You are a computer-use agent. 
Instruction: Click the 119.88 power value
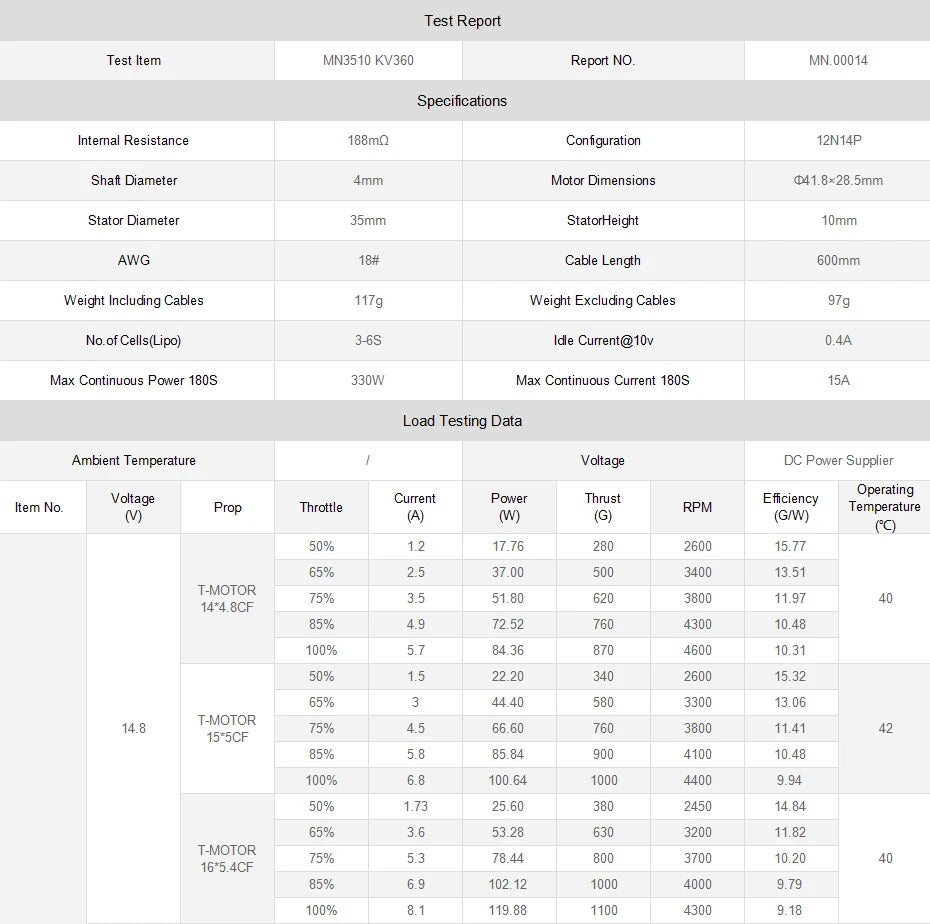[509, 910]
